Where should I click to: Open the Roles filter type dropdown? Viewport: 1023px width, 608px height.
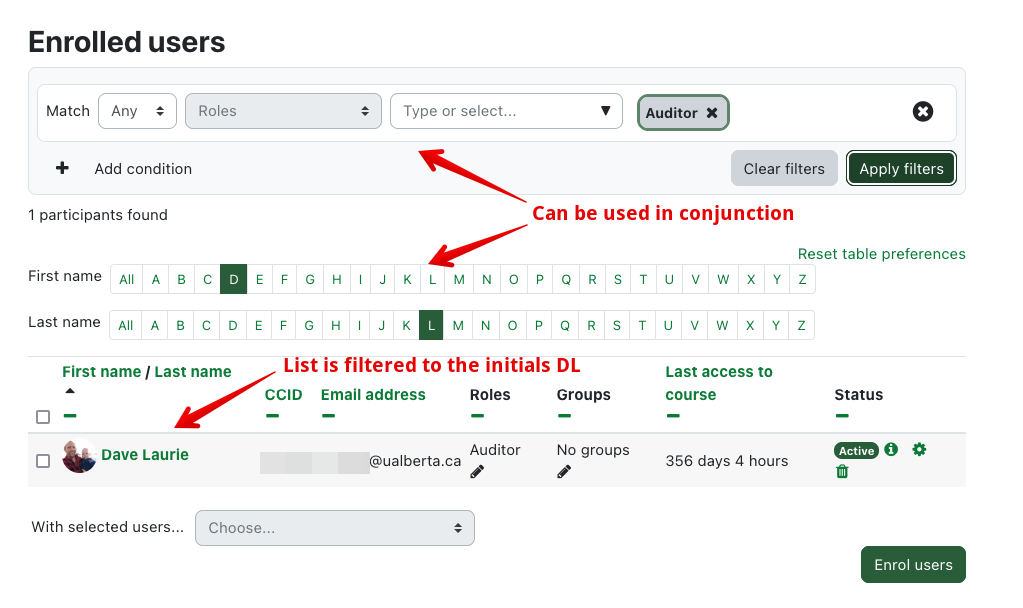coord(283,111)
